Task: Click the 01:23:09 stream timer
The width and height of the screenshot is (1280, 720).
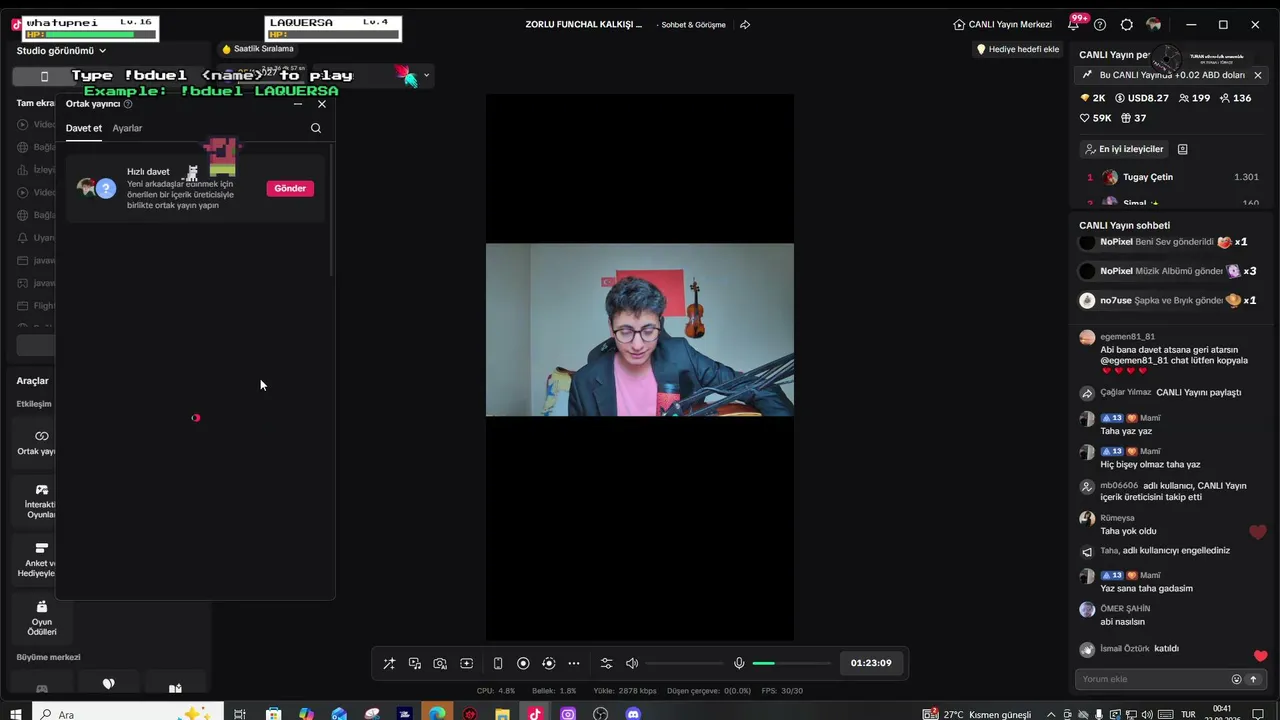Action: (x=871, y=663)
